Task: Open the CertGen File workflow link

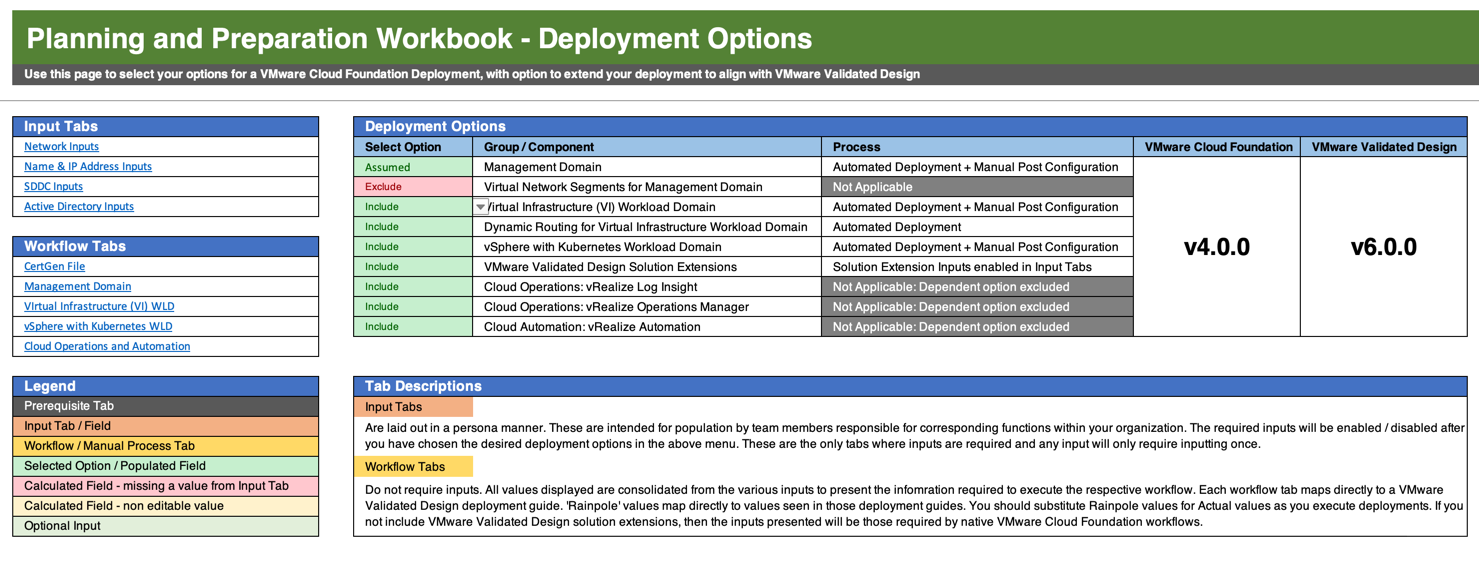Action: click(x=54, y=267)
